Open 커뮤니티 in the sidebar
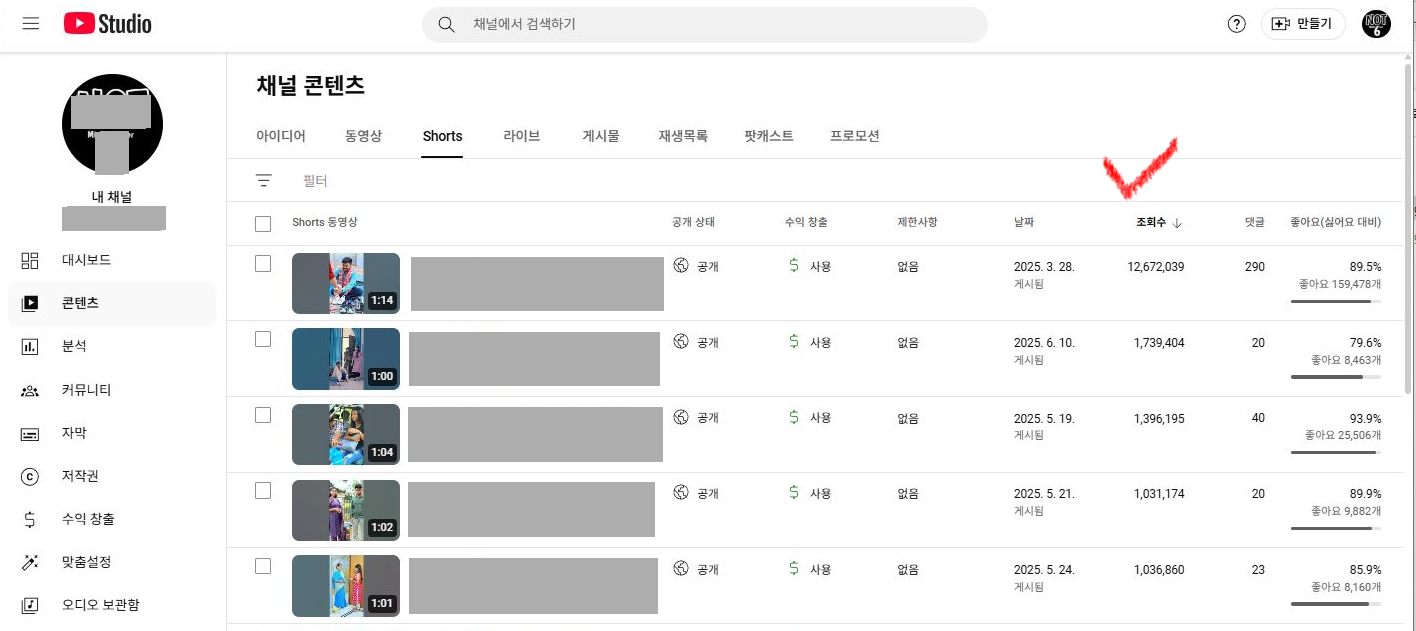 (86, 390)
